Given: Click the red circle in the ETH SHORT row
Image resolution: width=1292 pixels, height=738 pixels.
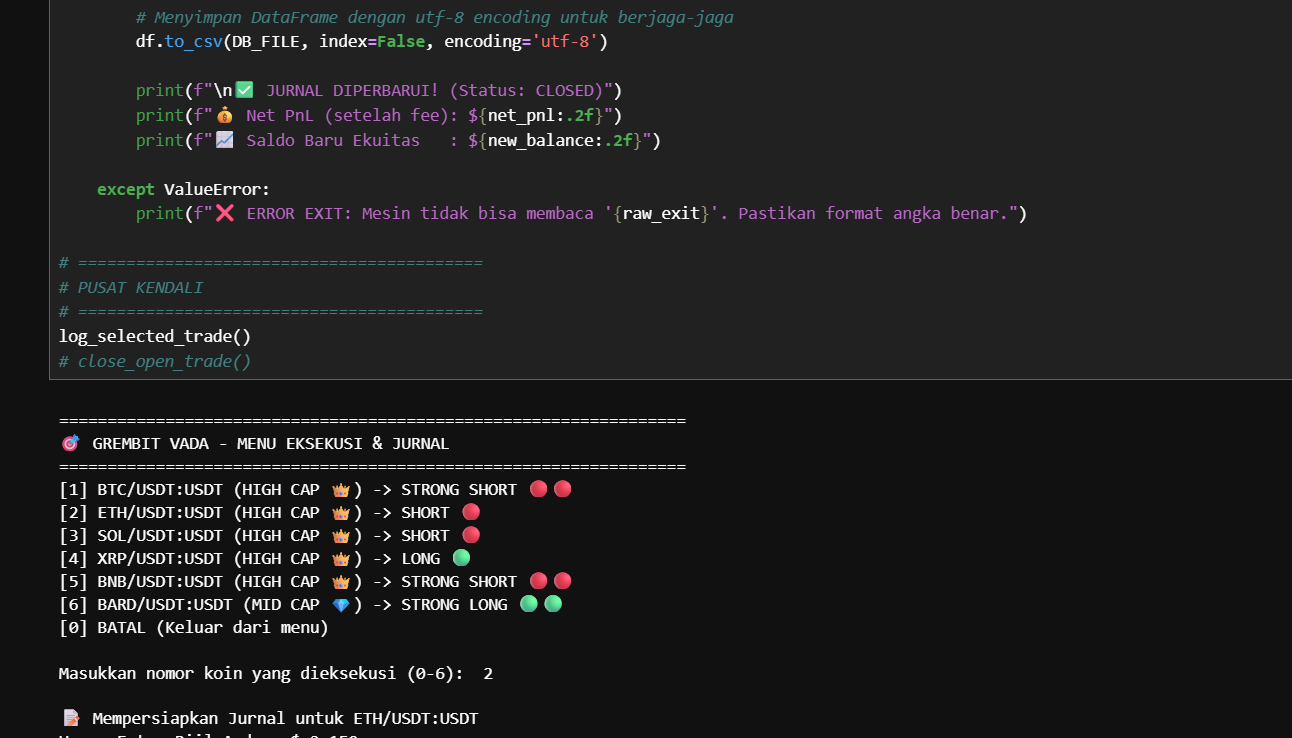Looking at the screenshot, I should click(471, 512).
